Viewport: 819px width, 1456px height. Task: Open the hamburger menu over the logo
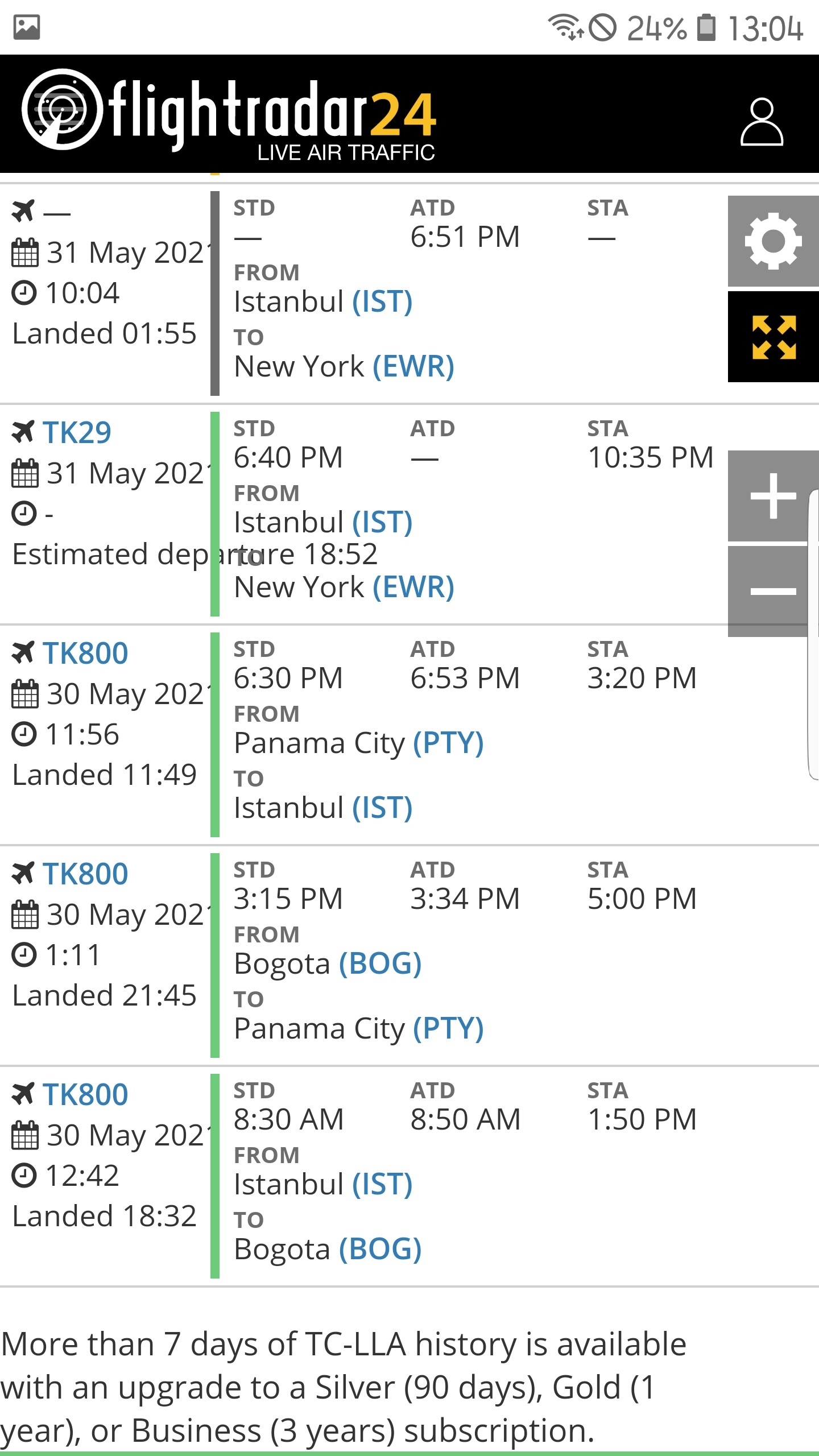[60, 108]
